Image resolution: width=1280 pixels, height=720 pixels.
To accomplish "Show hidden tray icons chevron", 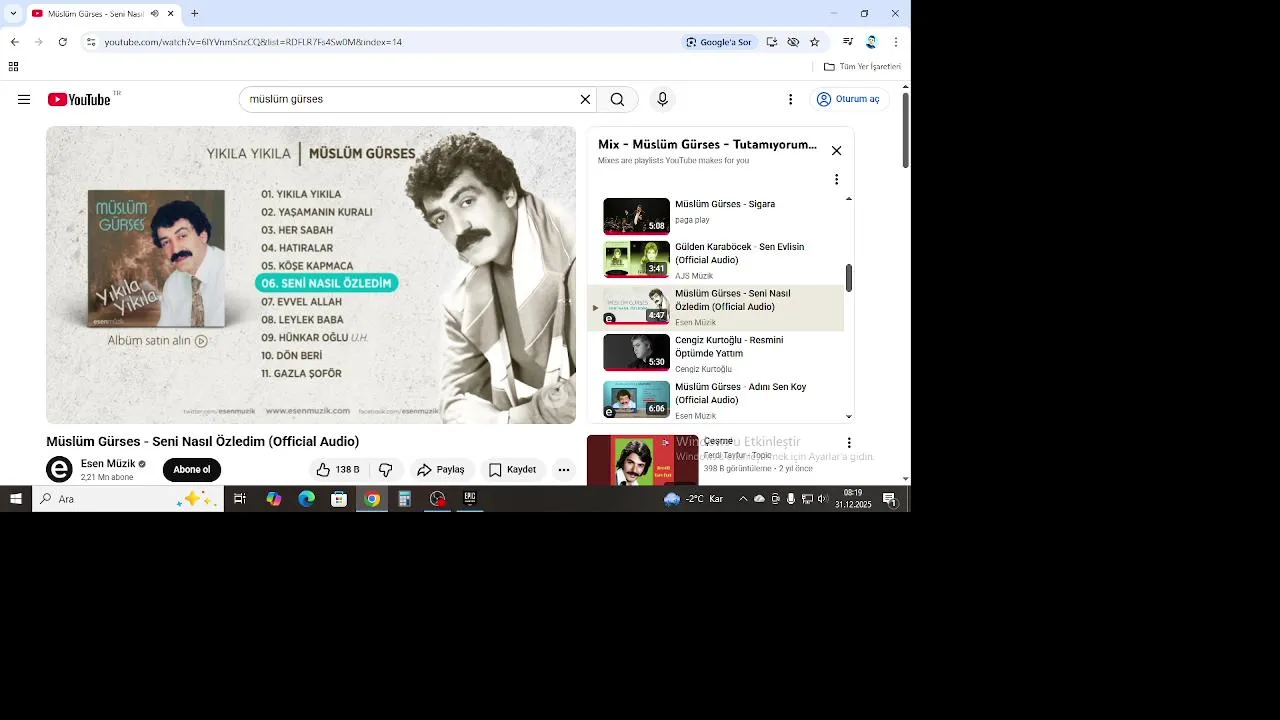I will 743,499.
